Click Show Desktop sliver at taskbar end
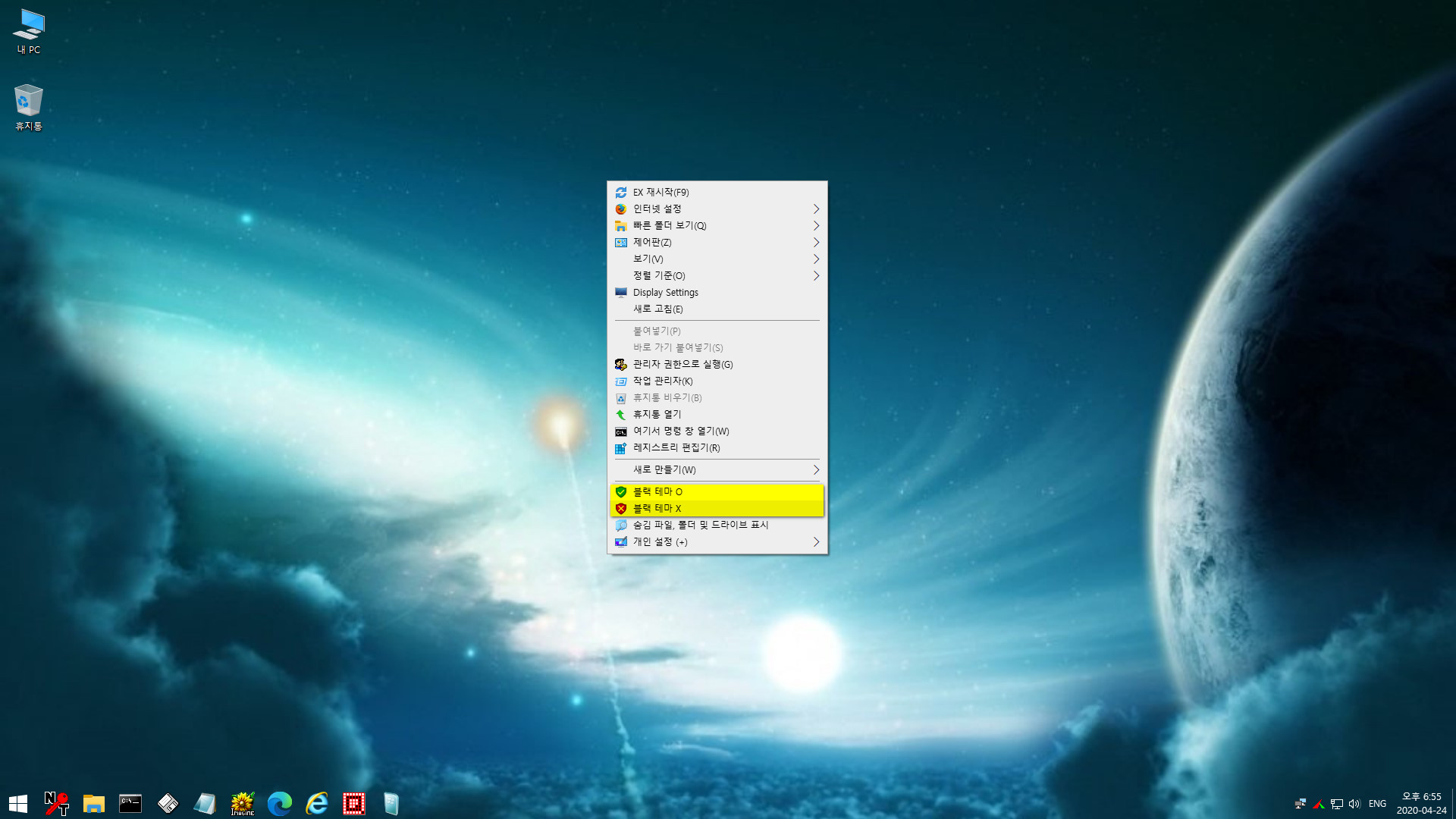 1454,804
